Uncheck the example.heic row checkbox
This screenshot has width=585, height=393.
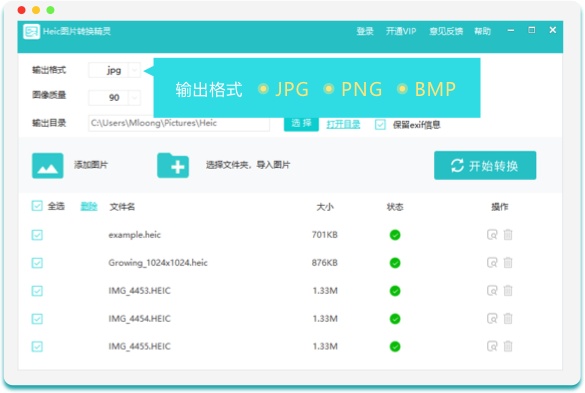pyautogui.click(x=37, y=235)
